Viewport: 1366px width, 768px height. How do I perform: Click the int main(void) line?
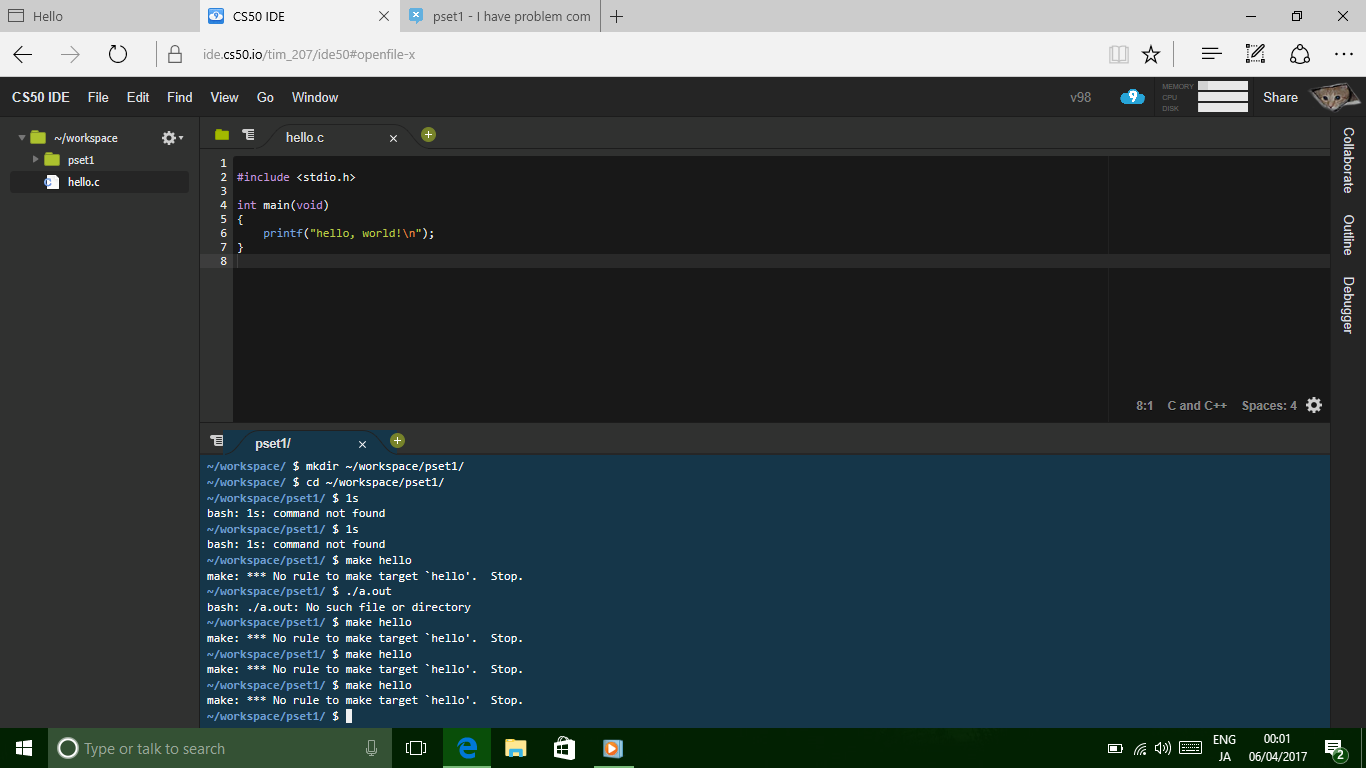[x=283, y=205]
